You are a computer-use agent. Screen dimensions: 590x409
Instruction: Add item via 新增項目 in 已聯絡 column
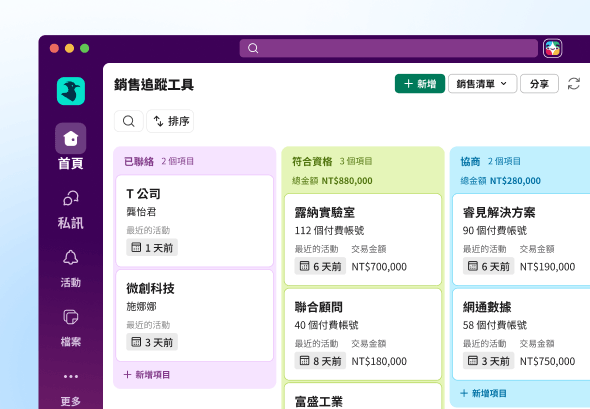pyautogui.click(x=147, y=375)
